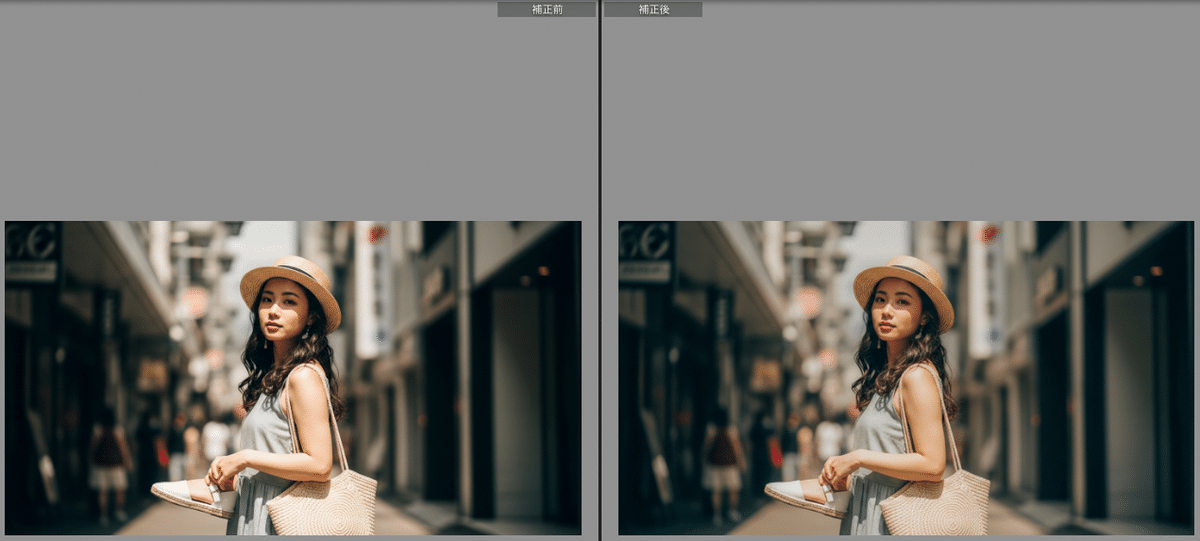The height and width of the screenshot is (541, 1200).
Task: Click the storefront sign at the after photo's top-left
Action: [x=646, y=250]
